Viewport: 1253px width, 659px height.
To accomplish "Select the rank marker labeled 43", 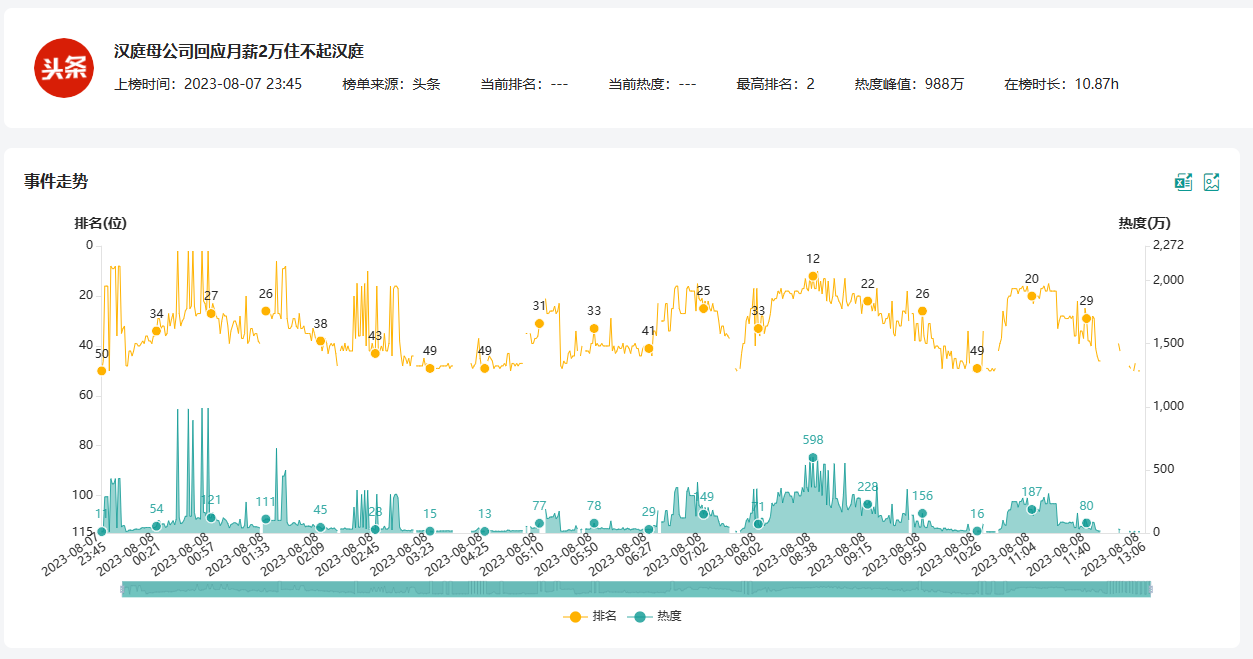I will point(375,353).
